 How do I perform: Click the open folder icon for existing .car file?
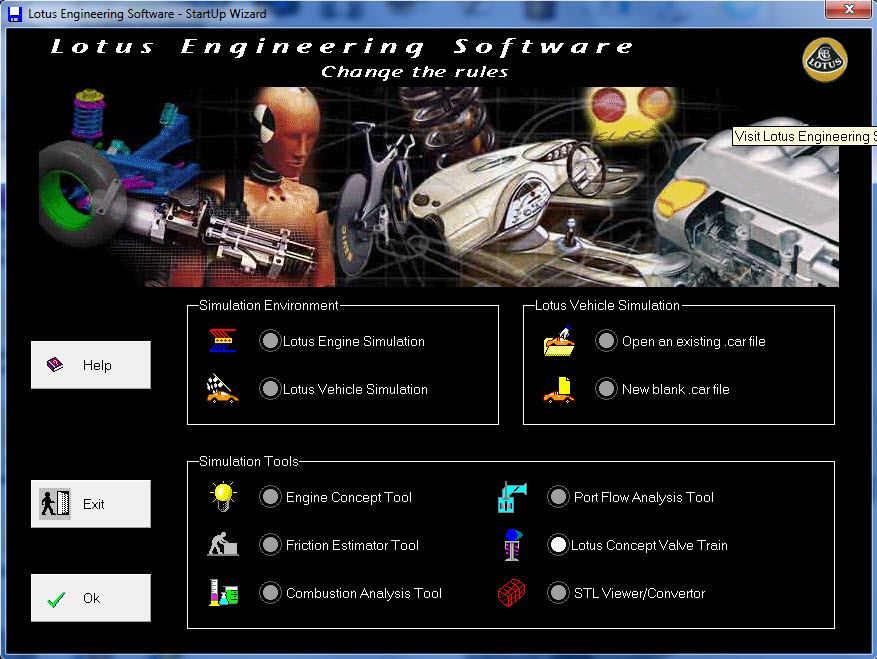click(x=559, y=340)
